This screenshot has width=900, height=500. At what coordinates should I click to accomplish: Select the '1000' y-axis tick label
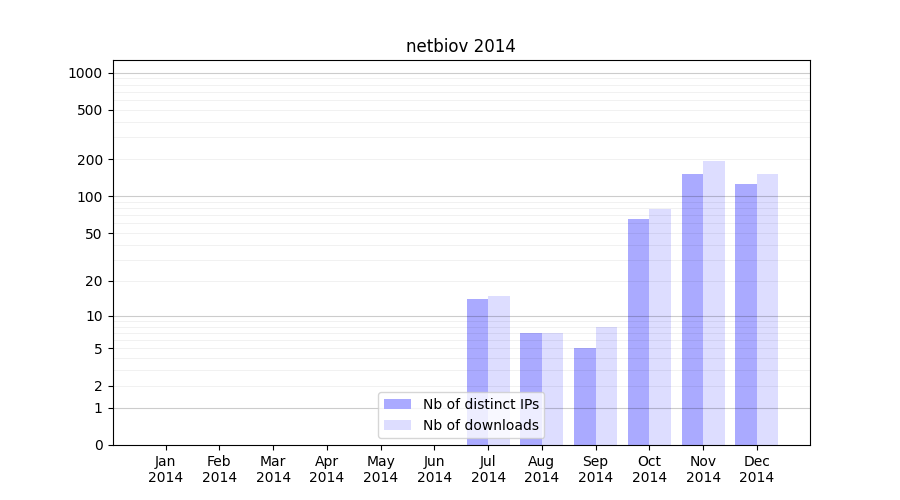click(x=85, y=73)
